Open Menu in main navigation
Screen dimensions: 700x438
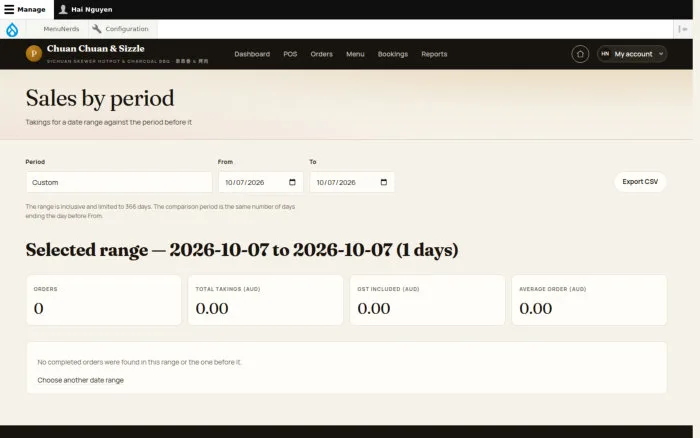pos(355,54)
